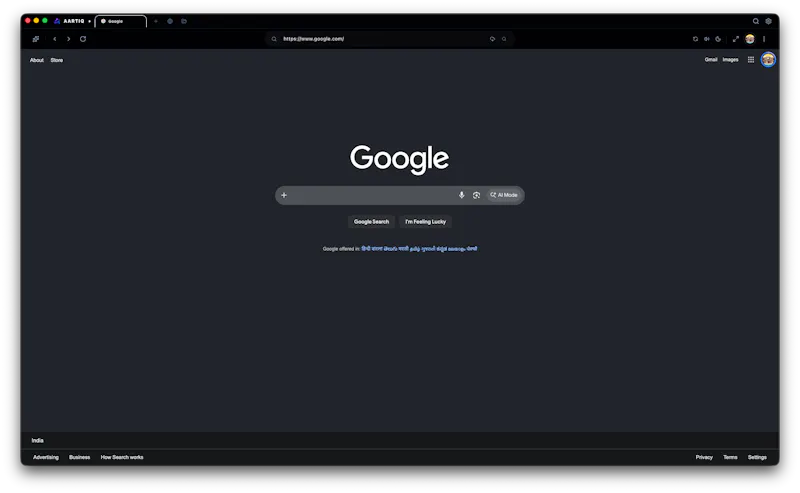Enter fullscreen with the expand arrows icon
800x493 pixels.
tap(736, 39)
